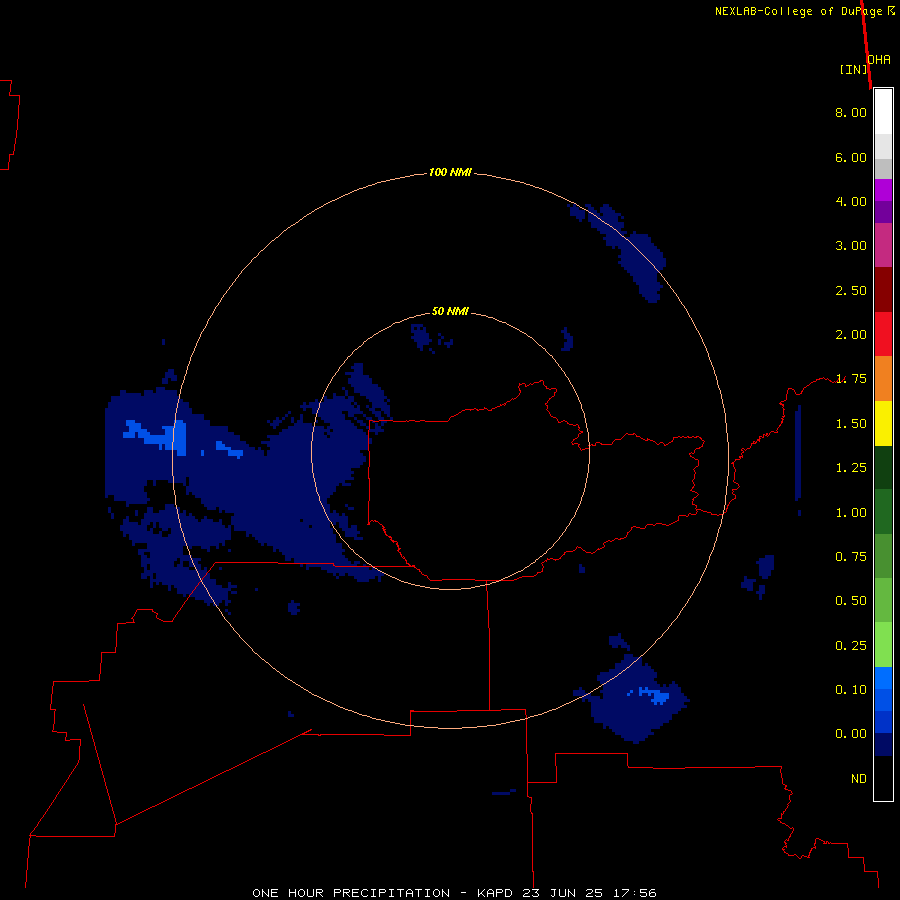Click the ONE HOUR PRECIPITATION title text
This screenshot has width=900, height=900.
coord(351,893)
